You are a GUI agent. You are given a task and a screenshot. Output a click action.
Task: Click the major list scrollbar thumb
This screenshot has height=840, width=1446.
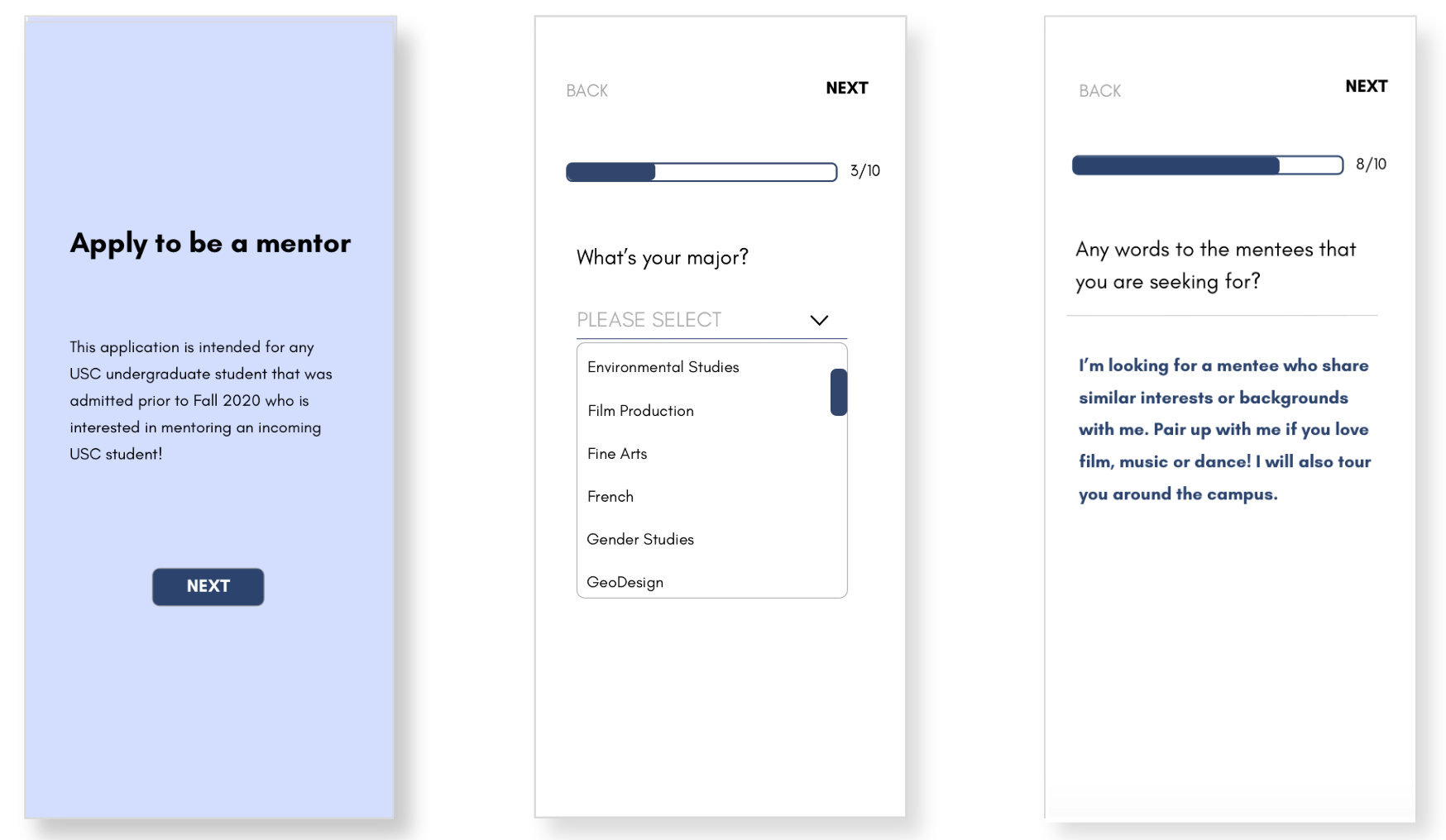(x=839, y=392)
